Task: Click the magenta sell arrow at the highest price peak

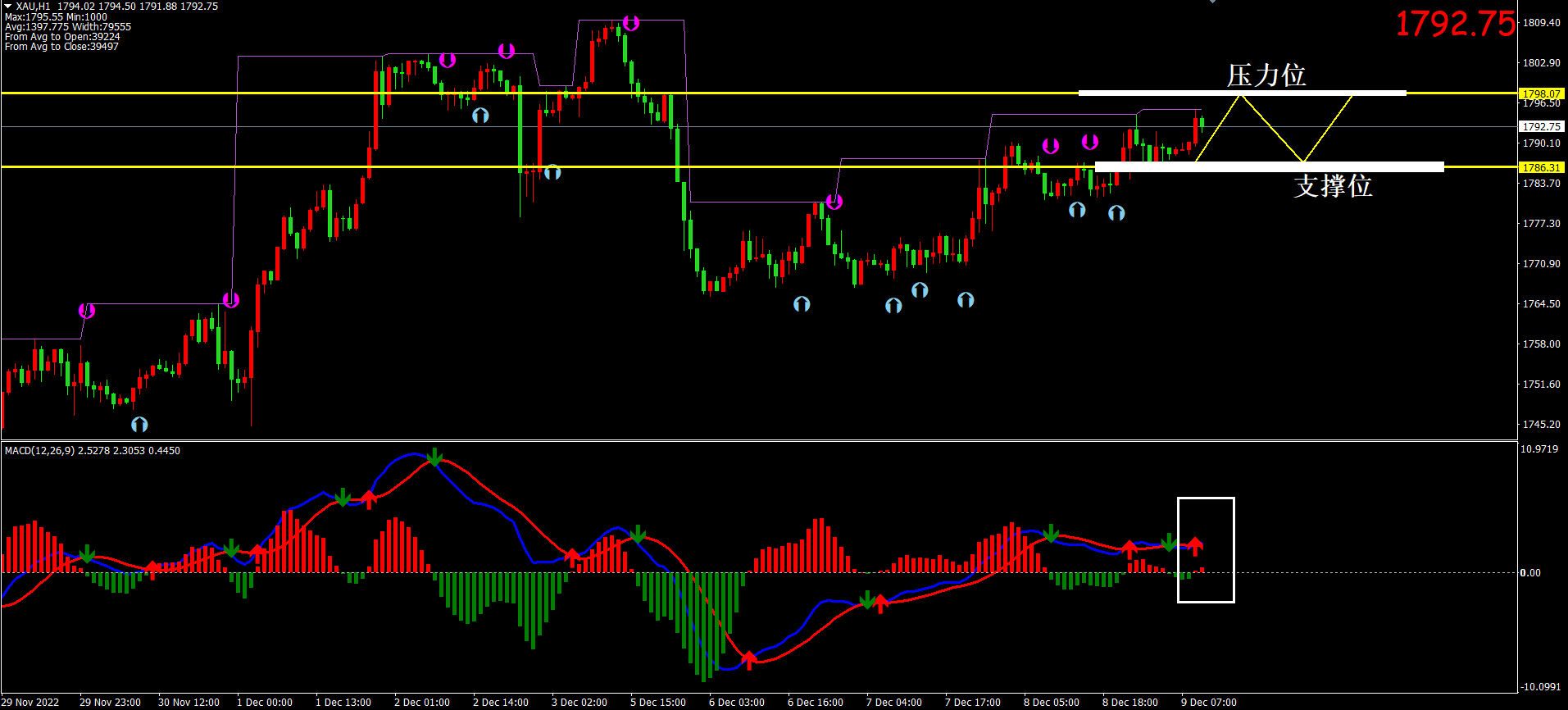Action: tap(630, 23)
